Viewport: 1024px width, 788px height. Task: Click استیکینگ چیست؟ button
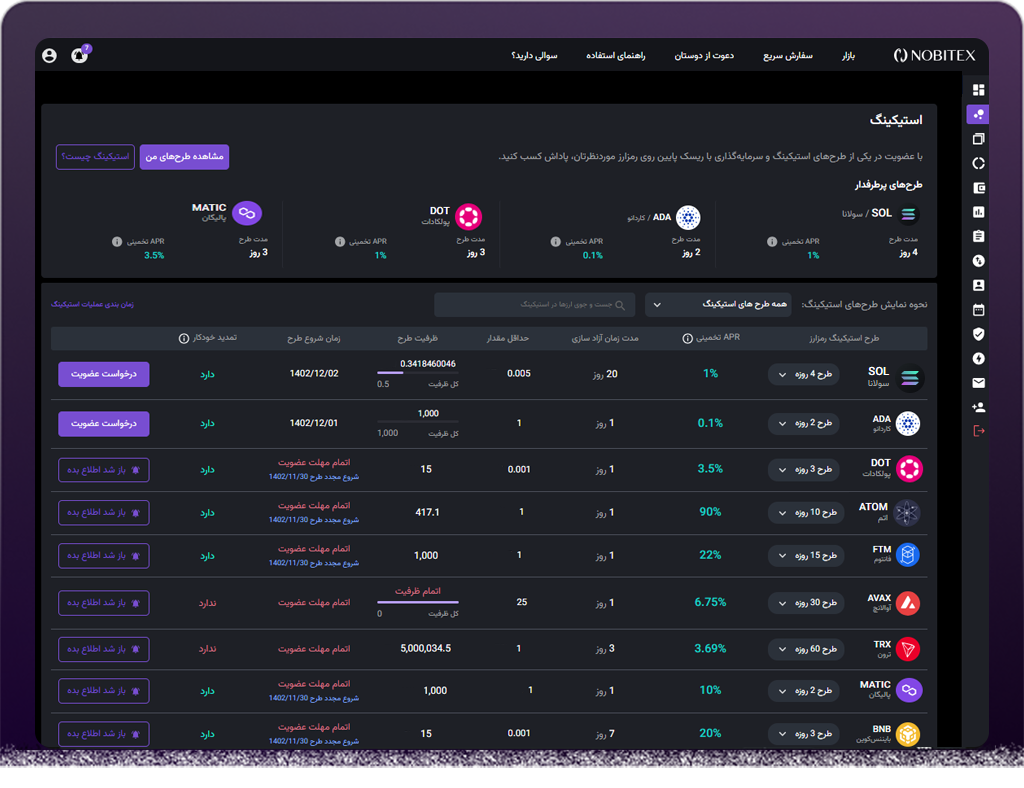(95, 157)
